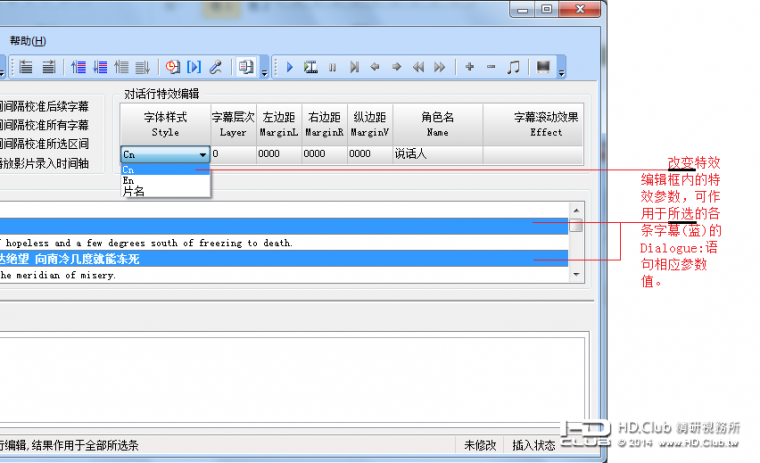Pause the video playback

tap(332, 67)
